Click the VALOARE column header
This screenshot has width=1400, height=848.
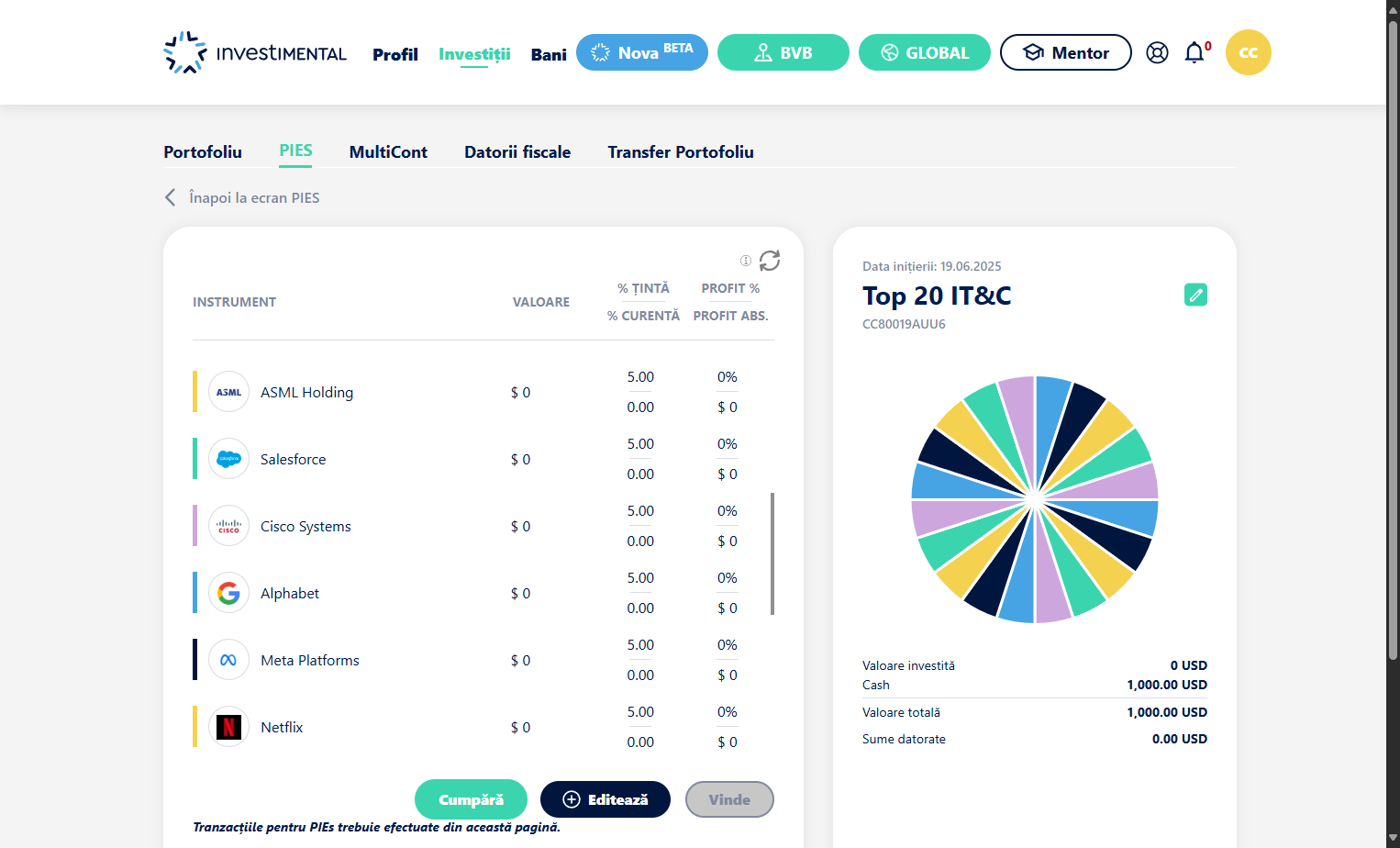pyautogui.click(x=541, y=302)
